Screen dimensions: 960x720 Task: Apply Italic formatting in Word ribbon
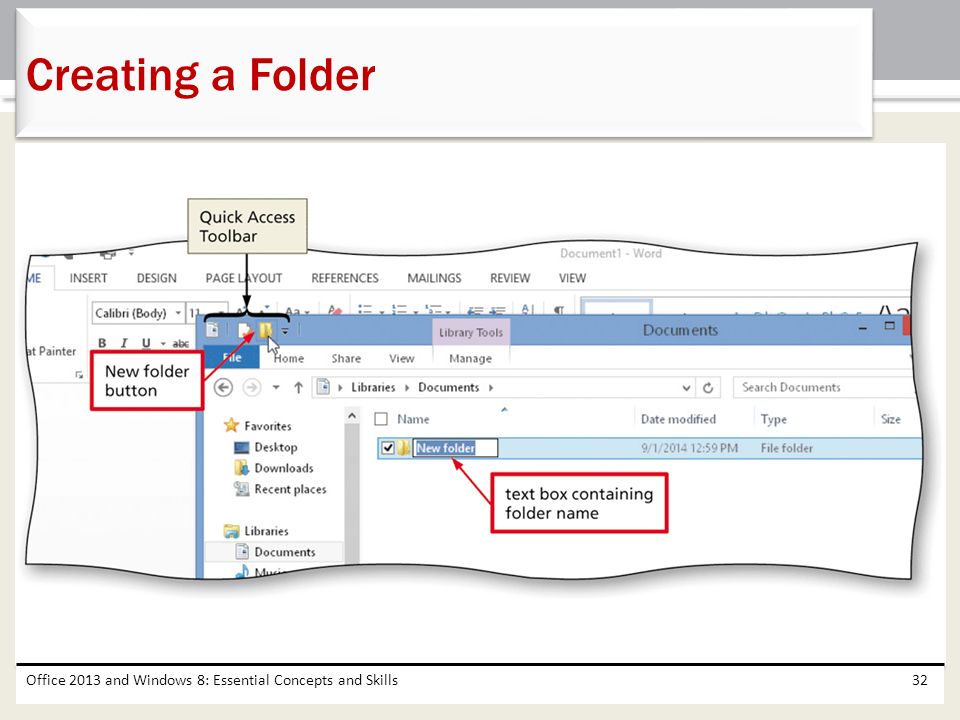[124, 343]
